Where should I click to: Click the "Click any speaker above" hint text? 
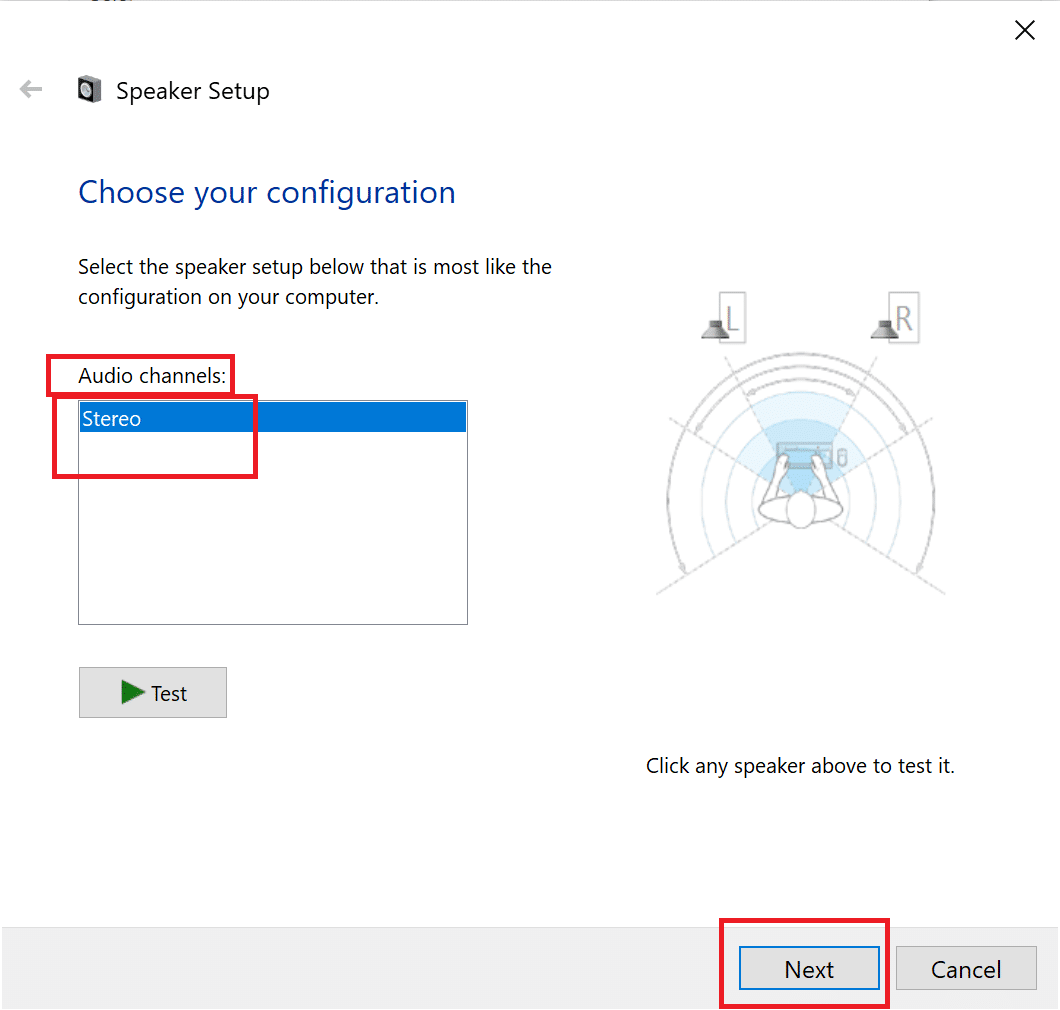[x=800, y=766]
